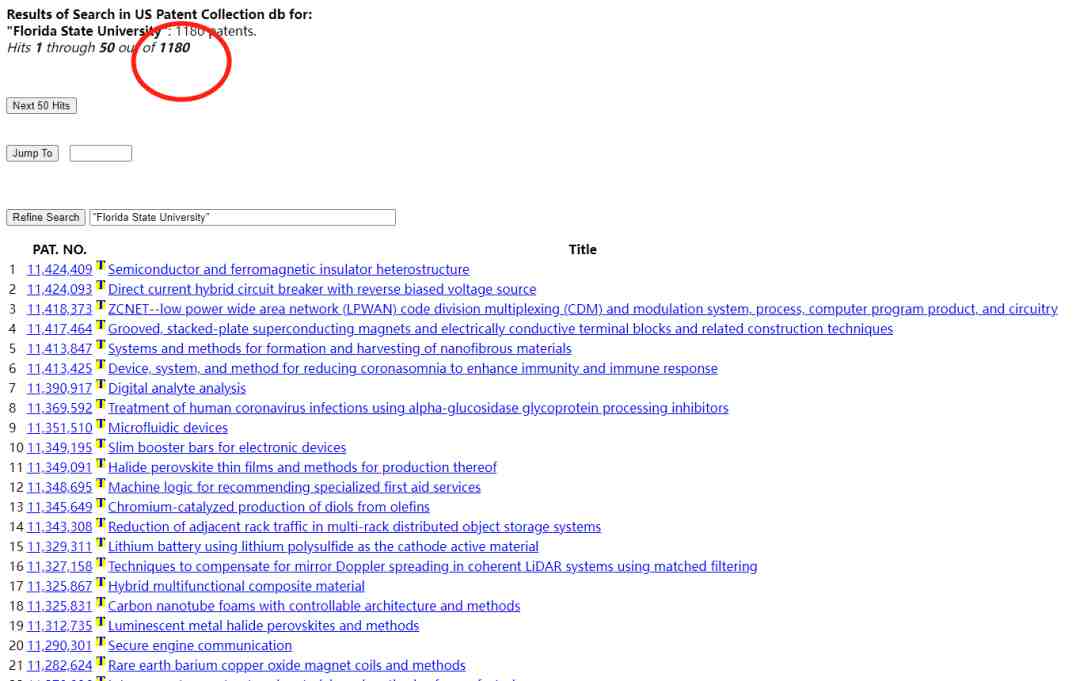The height and width of the screenshot is (681, 1080).
Task: Open patent number 11,418,373
Action: click(59, 310)
